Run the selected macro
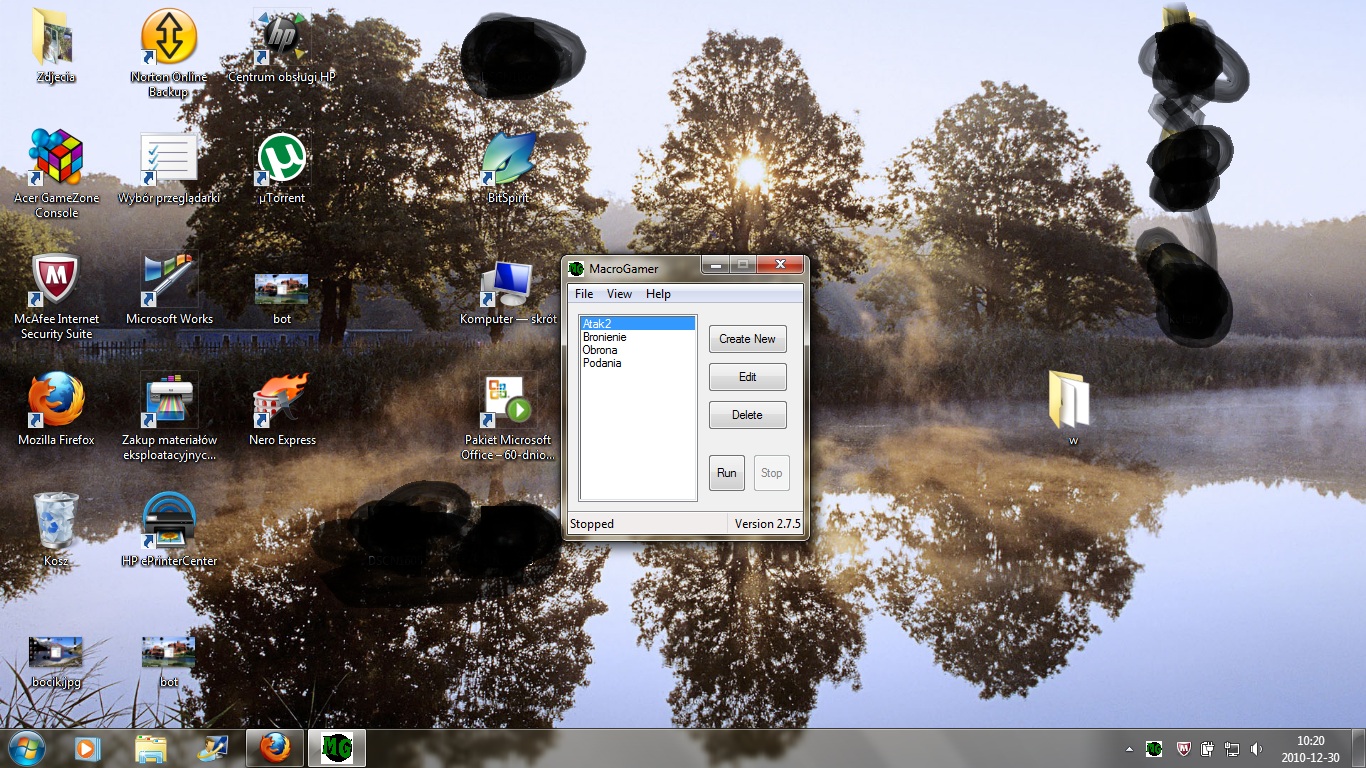The height and width of the screenshot is (768, 1366). [727, 473]
